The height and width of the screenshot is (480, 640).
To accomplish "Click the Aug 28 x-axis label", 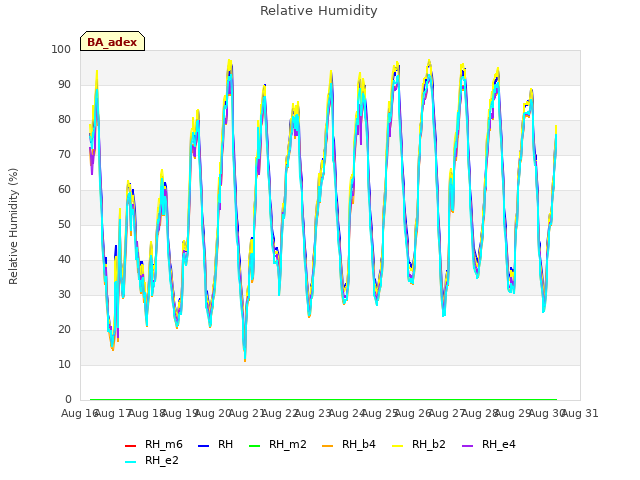I will 480,413.
